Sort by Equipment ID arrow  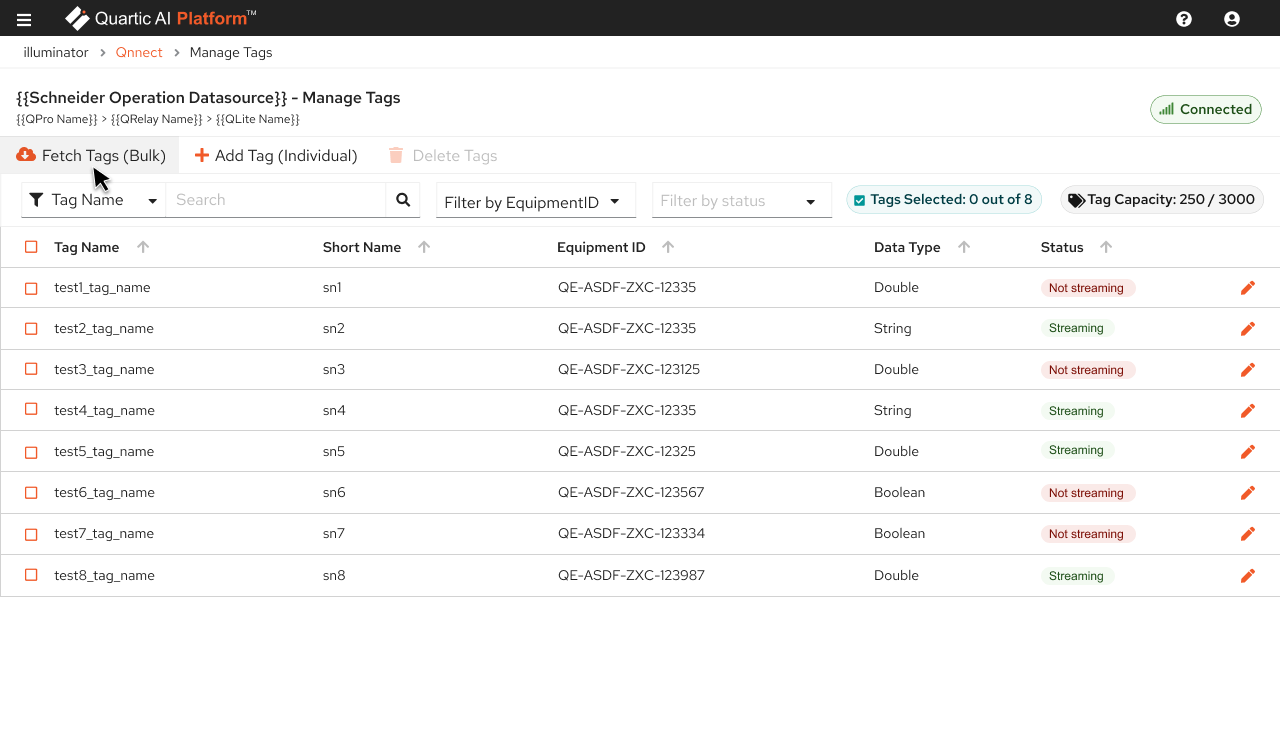668,247
